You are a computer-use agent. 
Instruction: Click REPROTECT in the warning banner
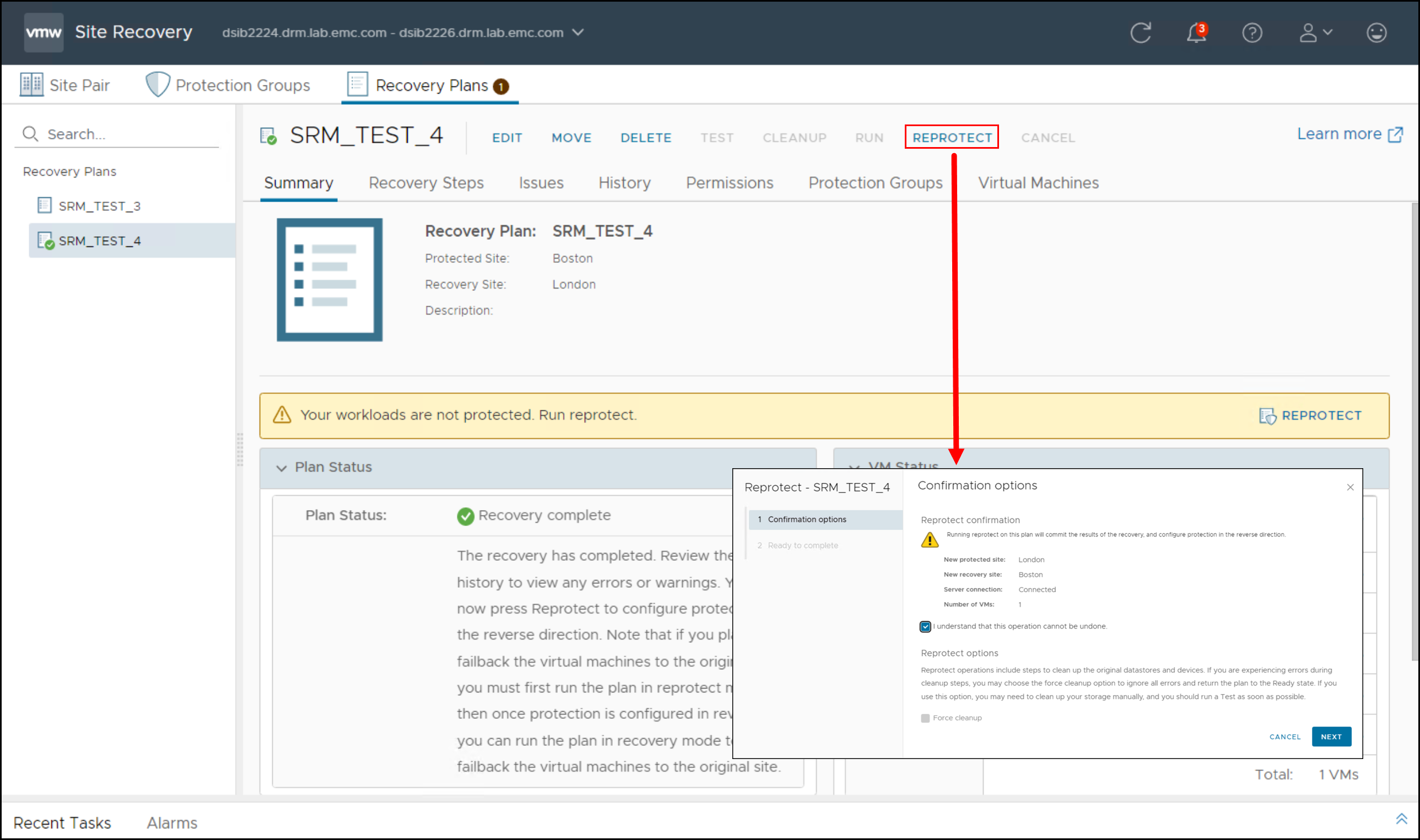[x=1321, y=415]
